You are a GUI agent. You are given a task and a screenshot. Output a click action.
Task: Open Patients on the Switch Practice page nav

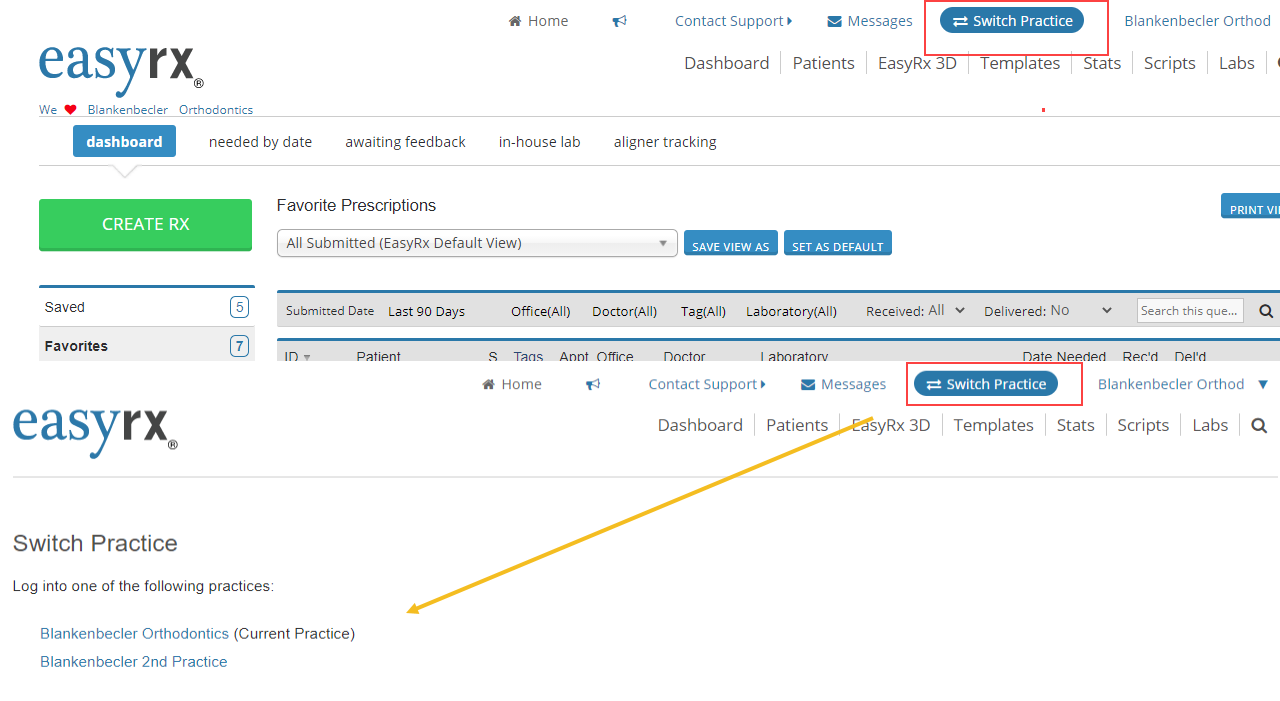tap(797, 425)
